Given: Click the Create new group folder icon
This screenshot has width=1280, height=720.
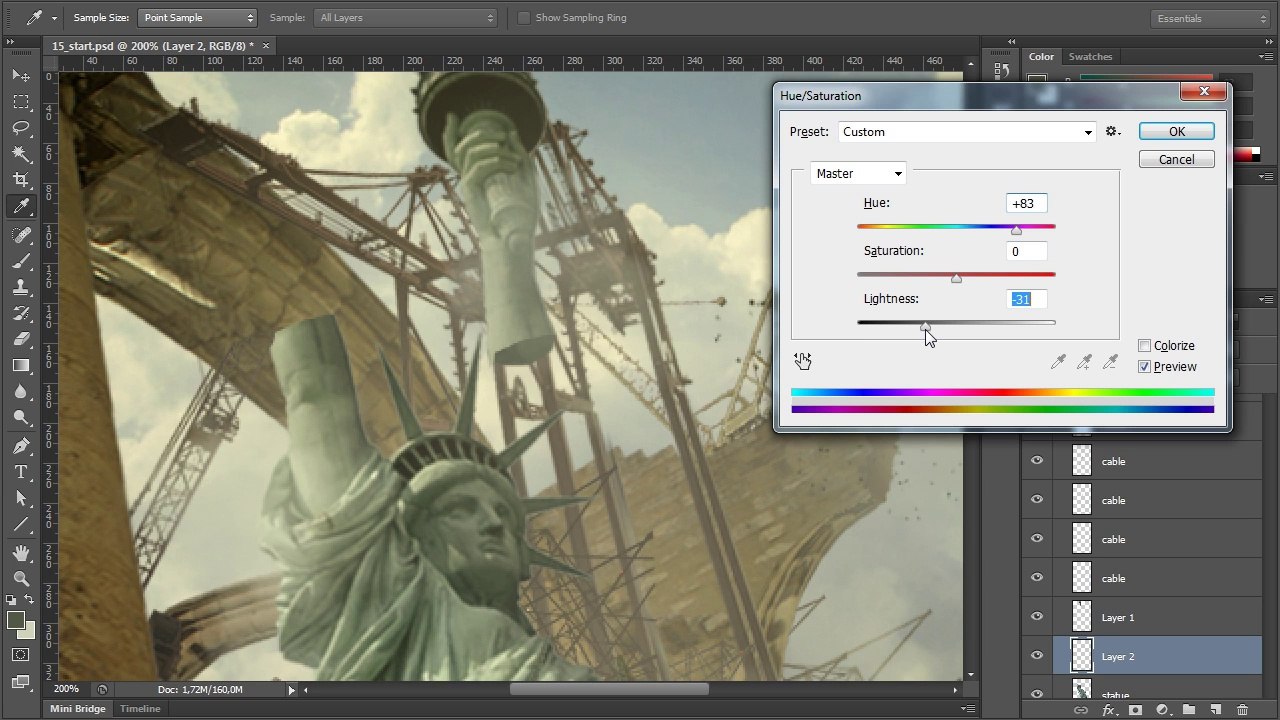Looking at the screenshot, I should click(1189, 710).
